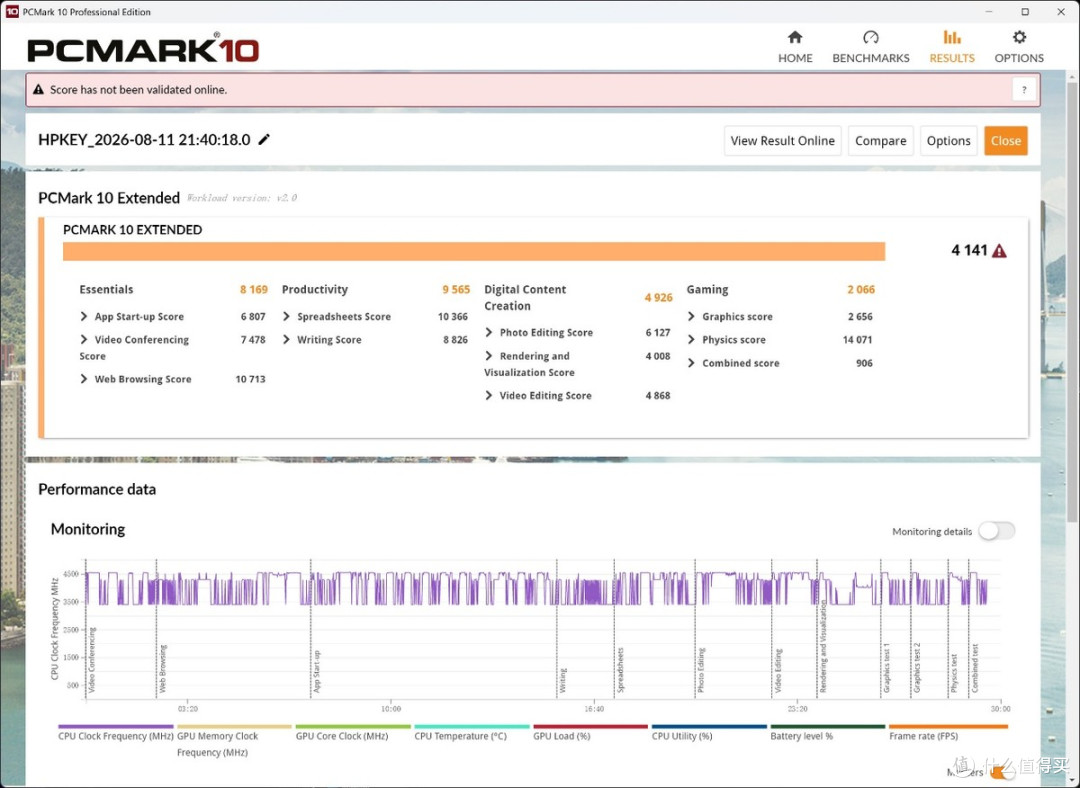Click the Compare button
Screen dimensions: 1080x788
pos(880,141)
